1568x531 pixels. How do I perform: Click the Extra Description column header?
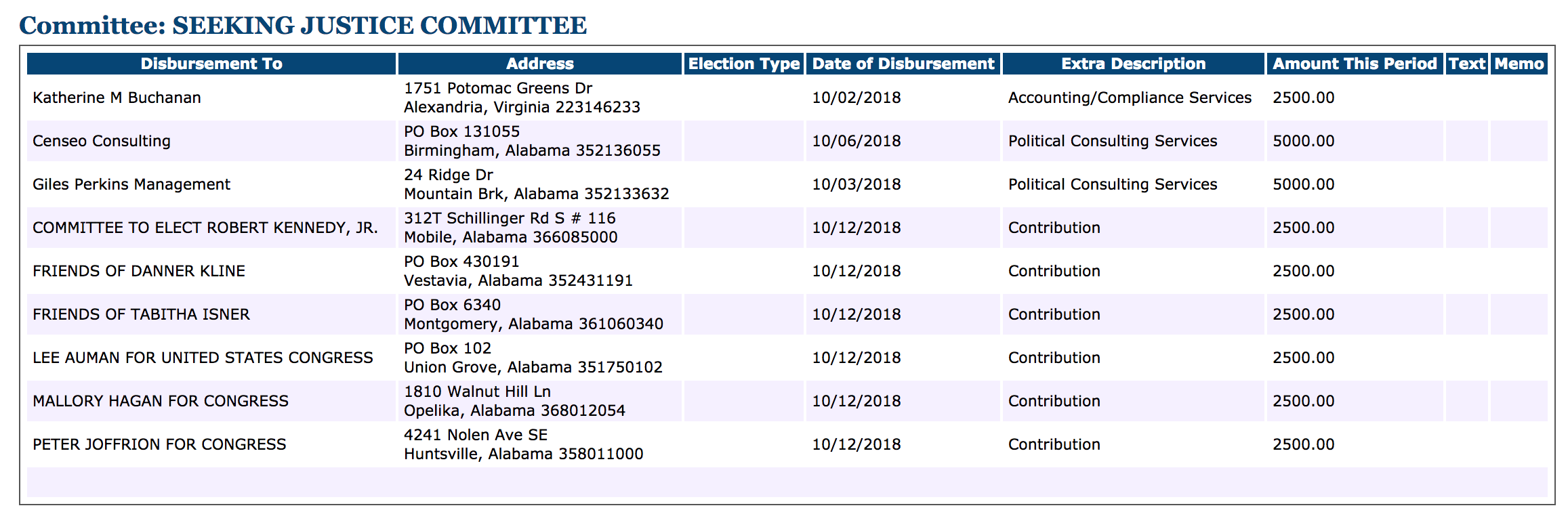[x=1133, y=64]
